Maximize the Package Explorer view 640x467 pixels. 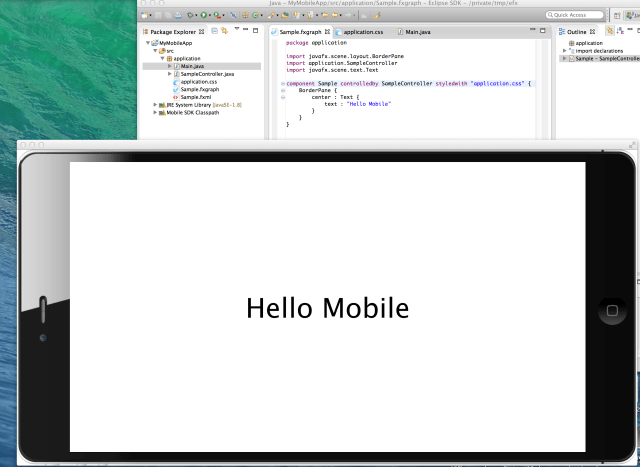click(256, 30)
